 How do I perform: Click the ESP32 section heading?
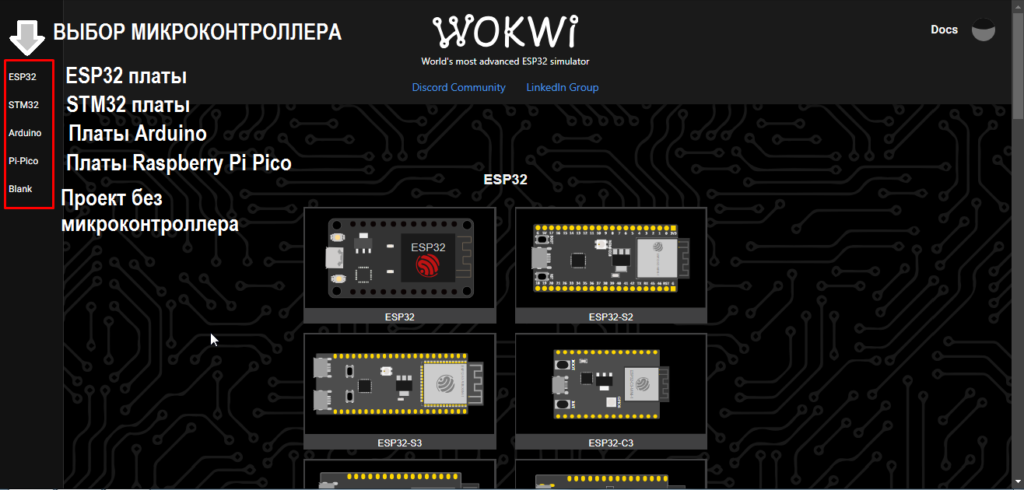[x=505, y=180]
